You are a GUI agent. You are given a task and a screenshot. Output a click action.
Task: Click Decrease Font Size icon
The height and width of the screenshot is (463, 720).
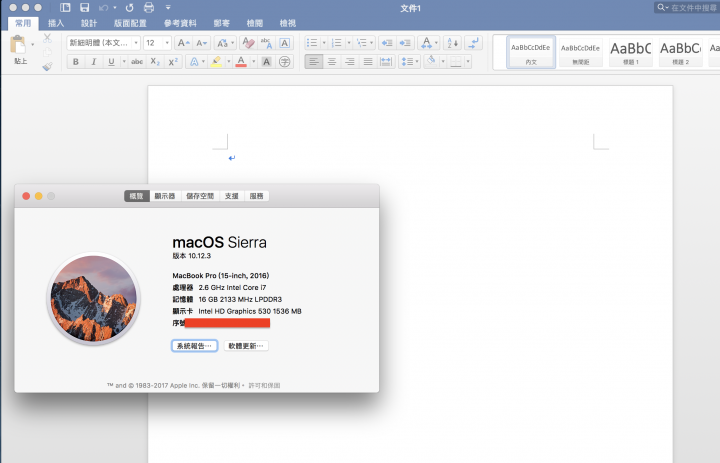point(202,43)
